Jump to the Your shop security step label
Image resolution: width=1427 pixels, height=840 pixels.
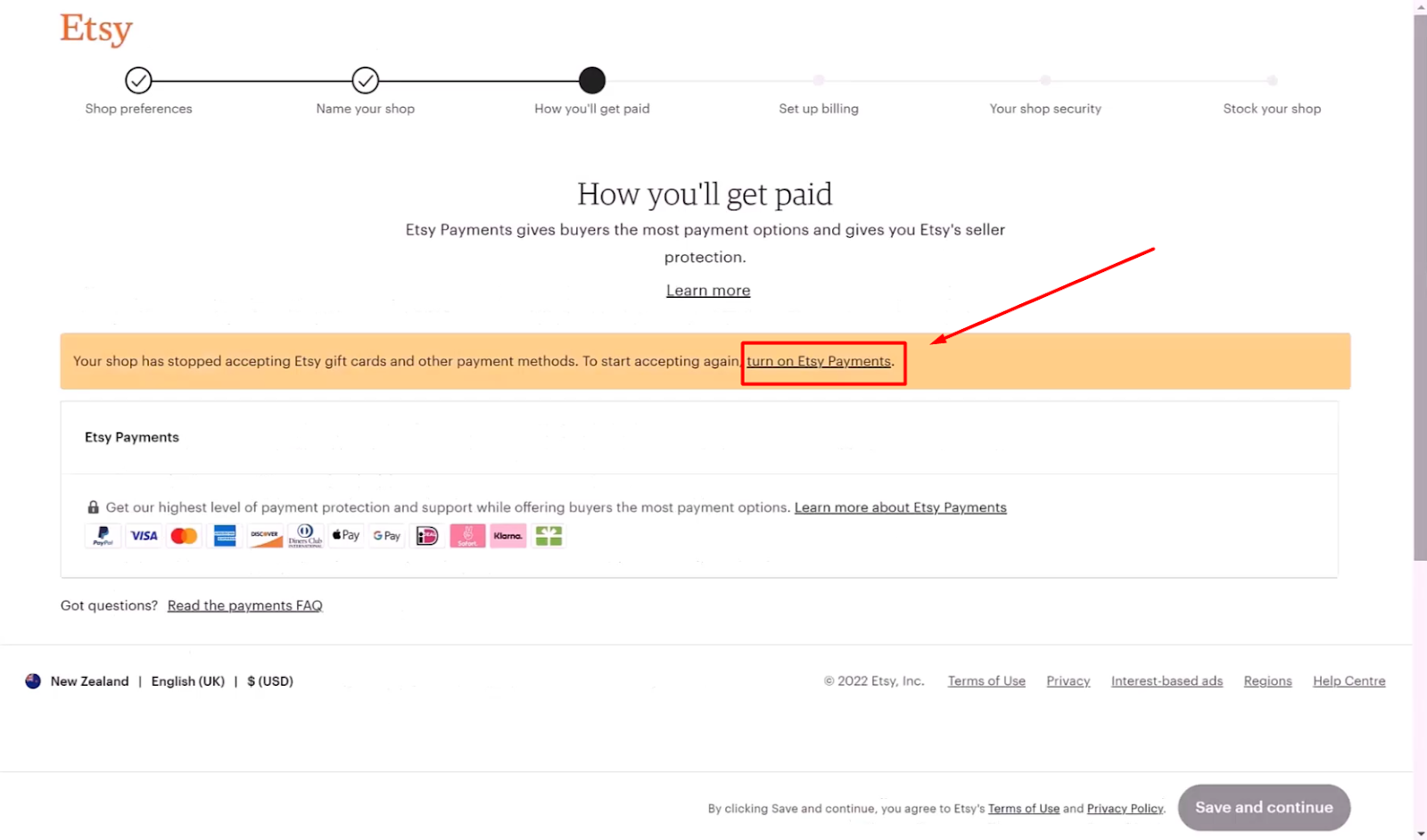coord(1045,109)
